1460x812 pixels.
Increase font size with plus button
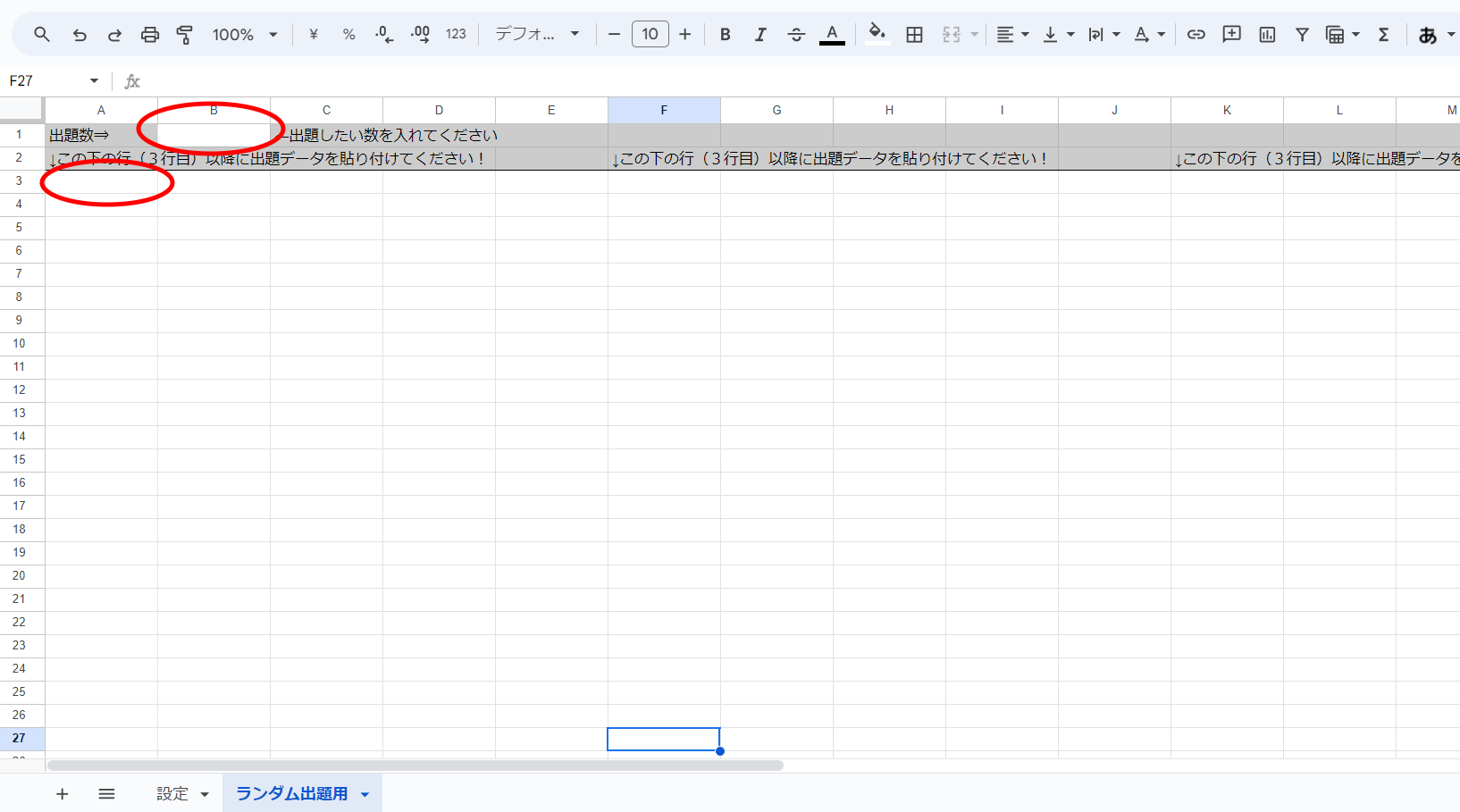685,34
